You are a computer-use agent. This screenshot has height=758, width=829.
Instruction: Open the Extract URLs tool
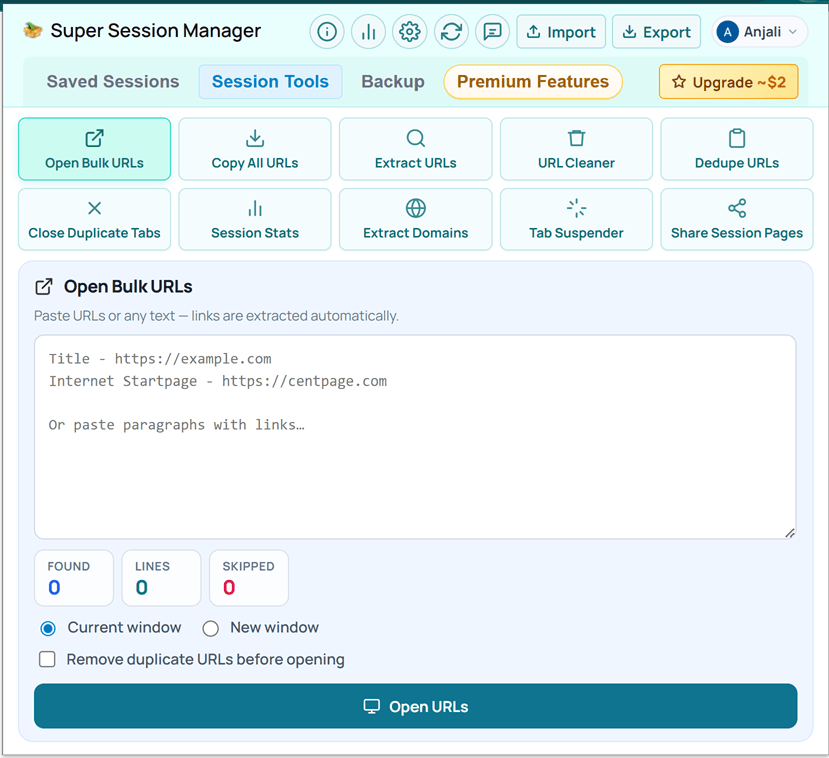point(416,149)
